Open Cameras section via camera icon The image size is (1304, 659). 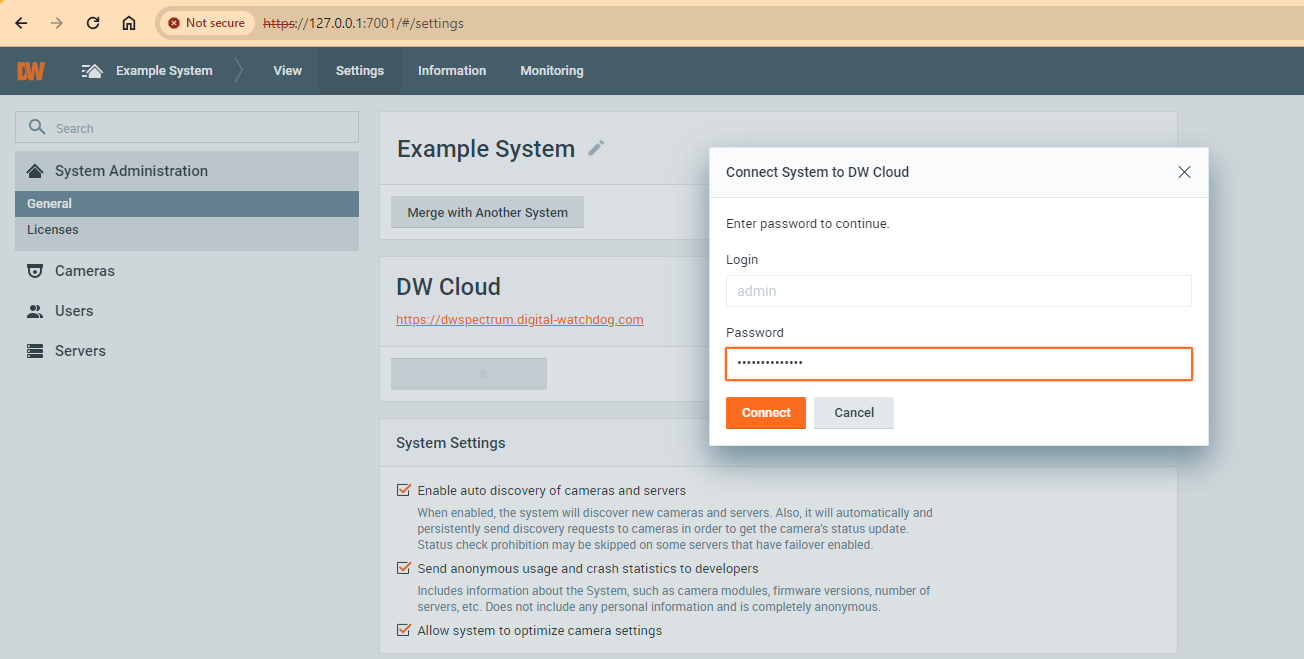coord(35,271)
